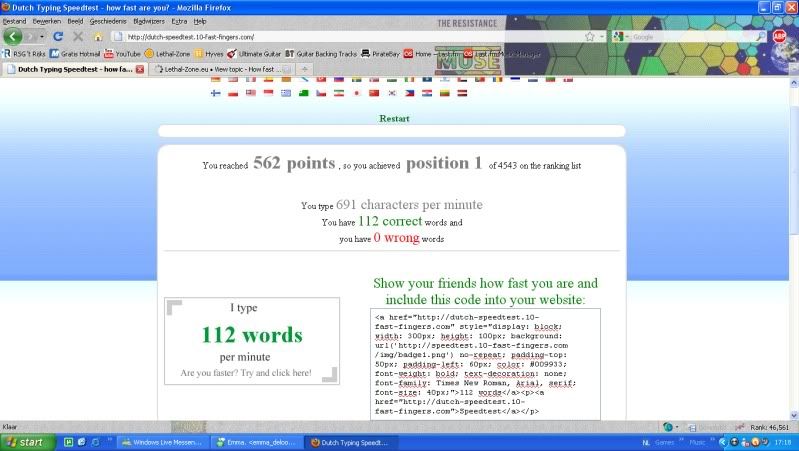This screenshot has height=451, width=799.
Task: Open the Bestand menu
Action: 14,21
